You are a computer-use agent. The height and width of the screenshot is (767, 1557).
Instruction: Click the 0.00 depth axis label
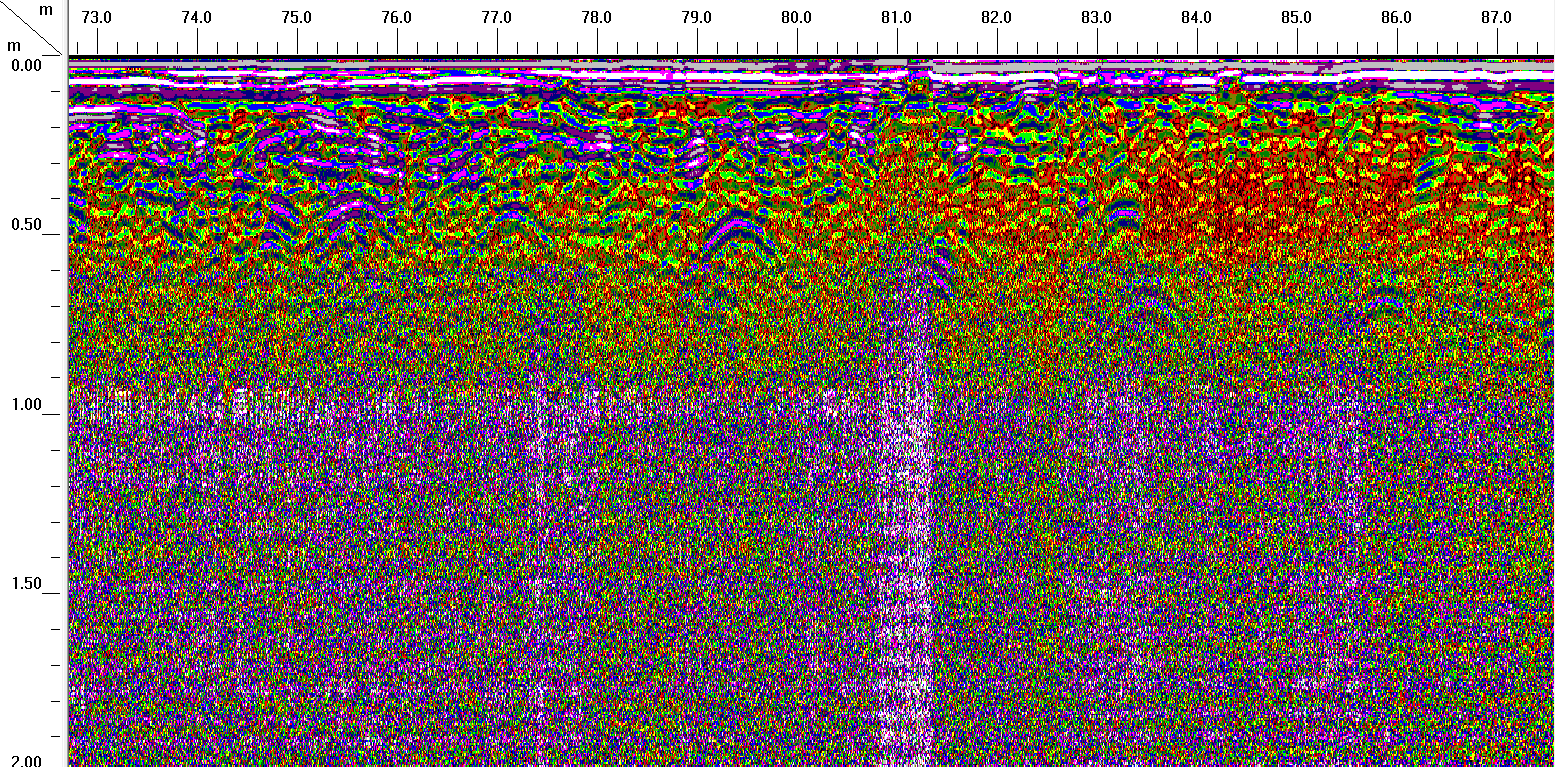26,65
